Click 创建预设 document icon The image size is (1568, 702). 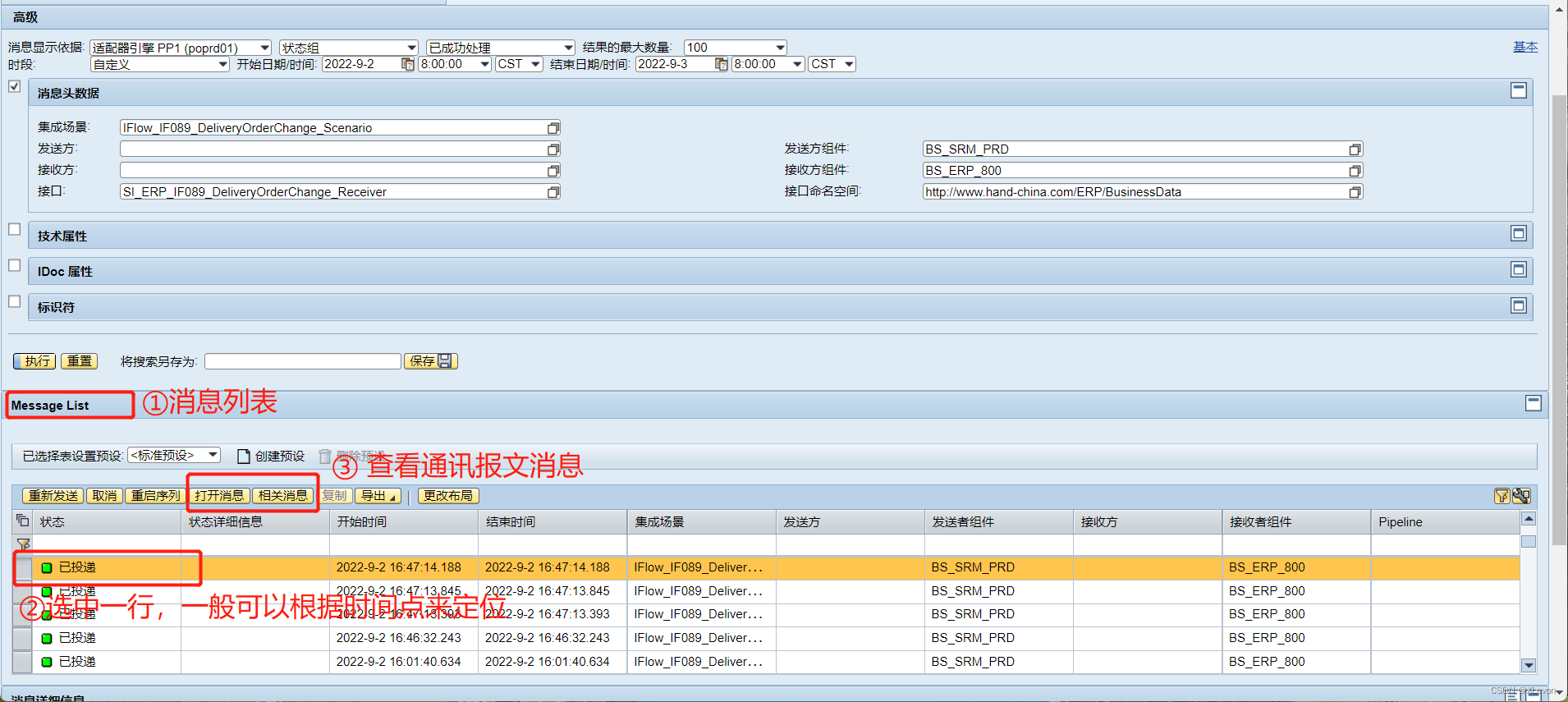pos(243,457)
